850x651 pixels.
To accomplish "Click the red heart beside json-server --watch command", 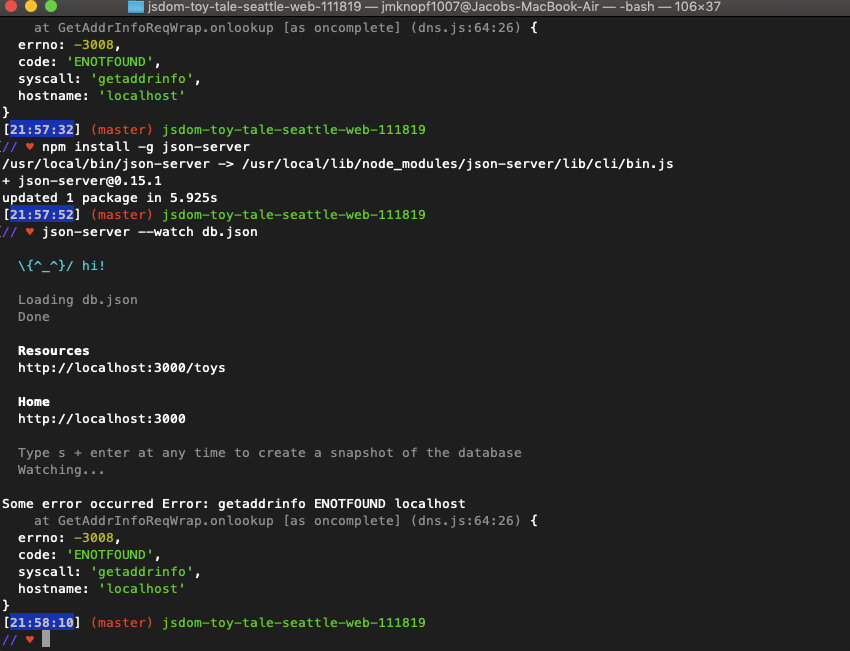I will coord(30,232).
